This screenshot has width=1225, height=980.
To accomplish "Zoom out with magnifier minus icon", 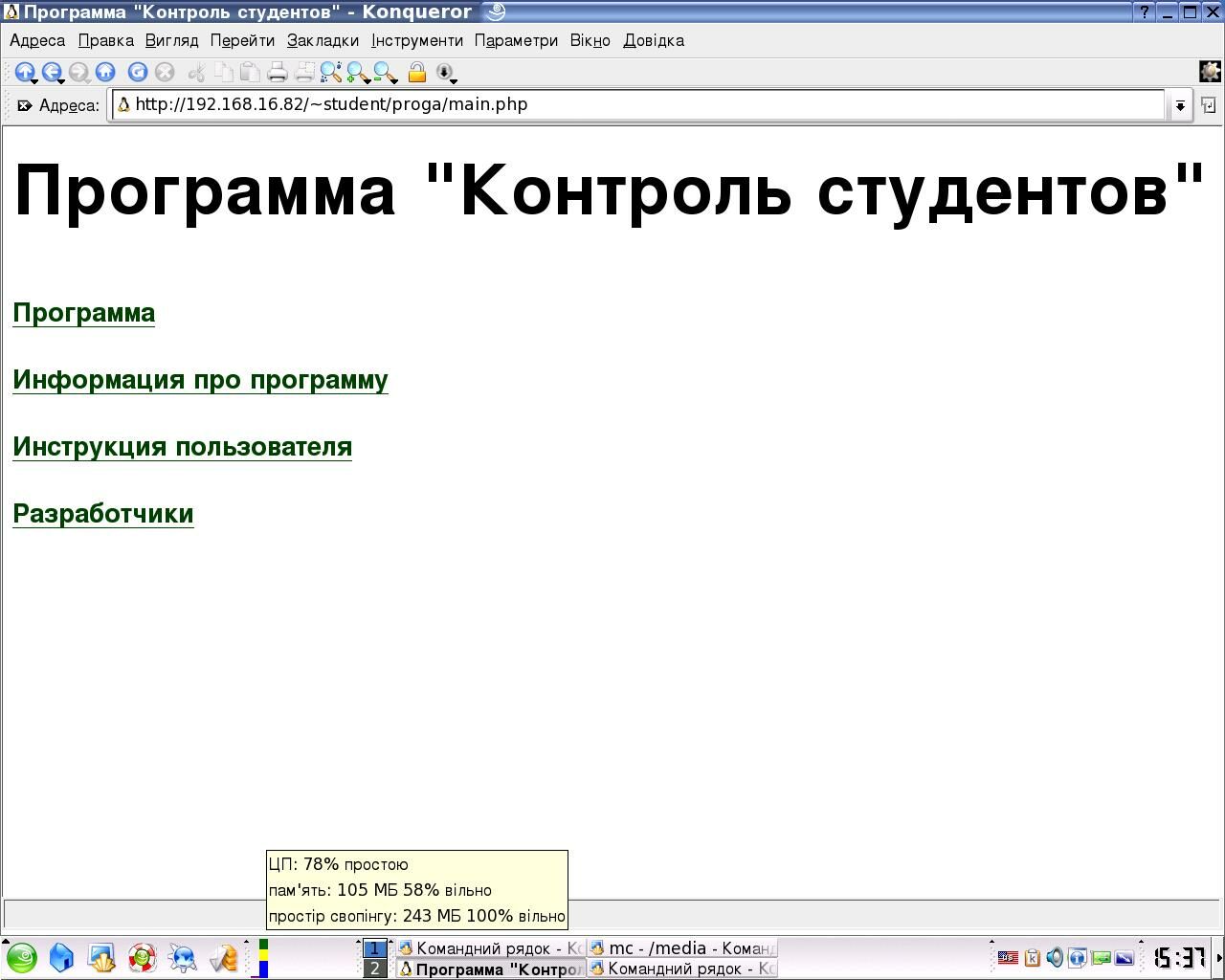I will [385, 72].
